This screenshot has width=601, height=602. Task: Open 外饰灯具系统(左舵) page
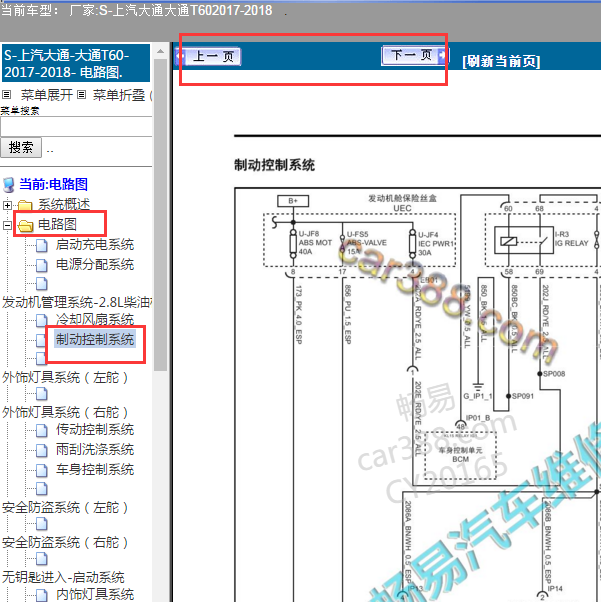(x=65, y=377)
